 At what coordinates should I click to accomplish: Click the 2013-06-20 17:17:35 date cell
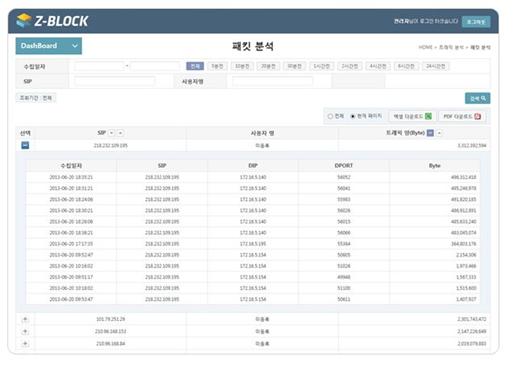[x=71, y=244]
